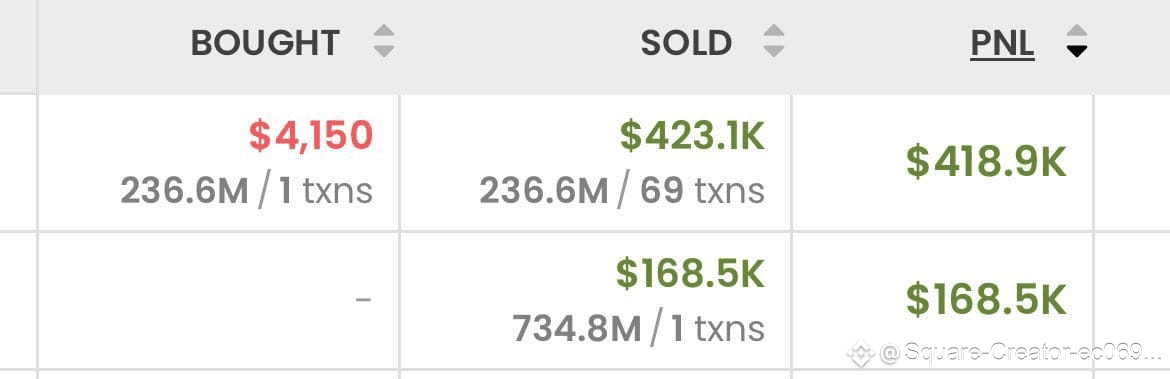This screenshot has height=379, width=1170.
Task: Open the @Square-Creator-ec069 watermark handle
Action: coord(1022,353)
